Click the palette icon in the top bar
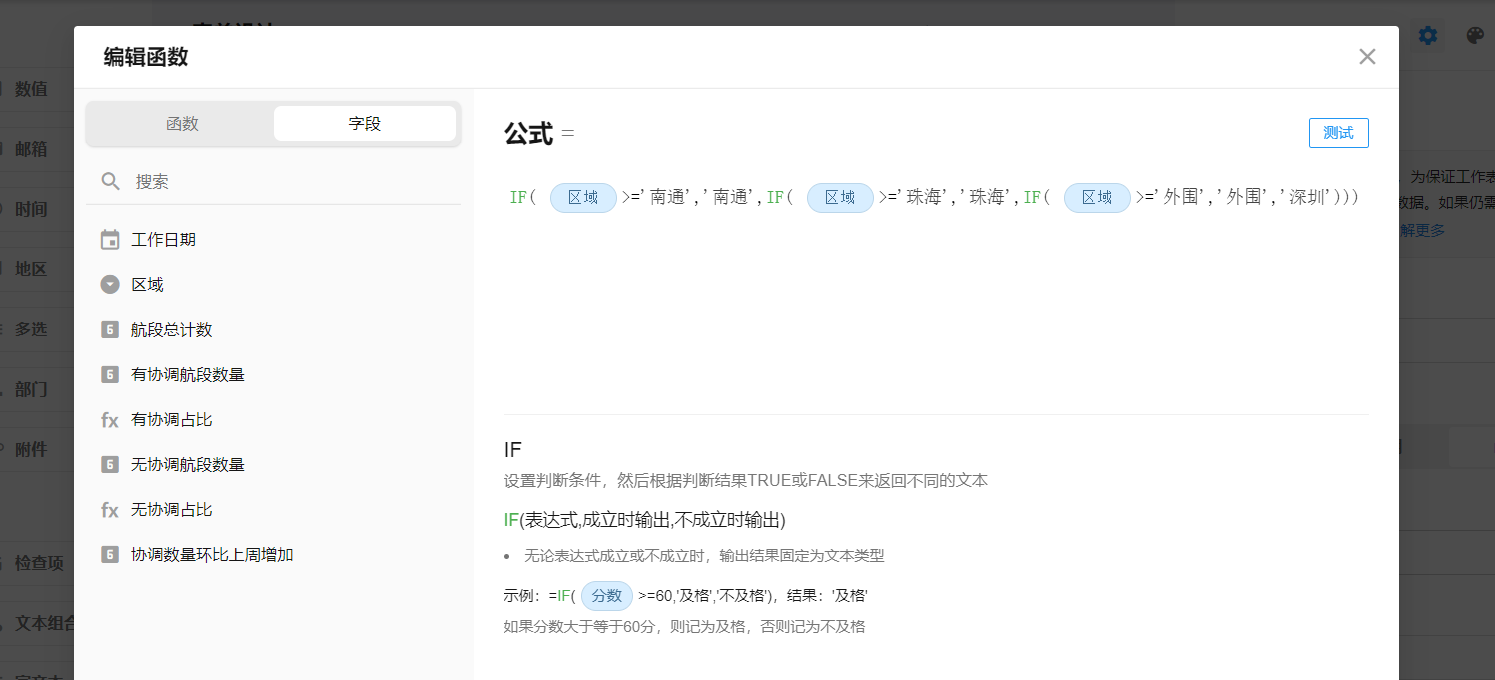The height and width of the screenshot is (680, 1495). click(x=1474, y=35)
